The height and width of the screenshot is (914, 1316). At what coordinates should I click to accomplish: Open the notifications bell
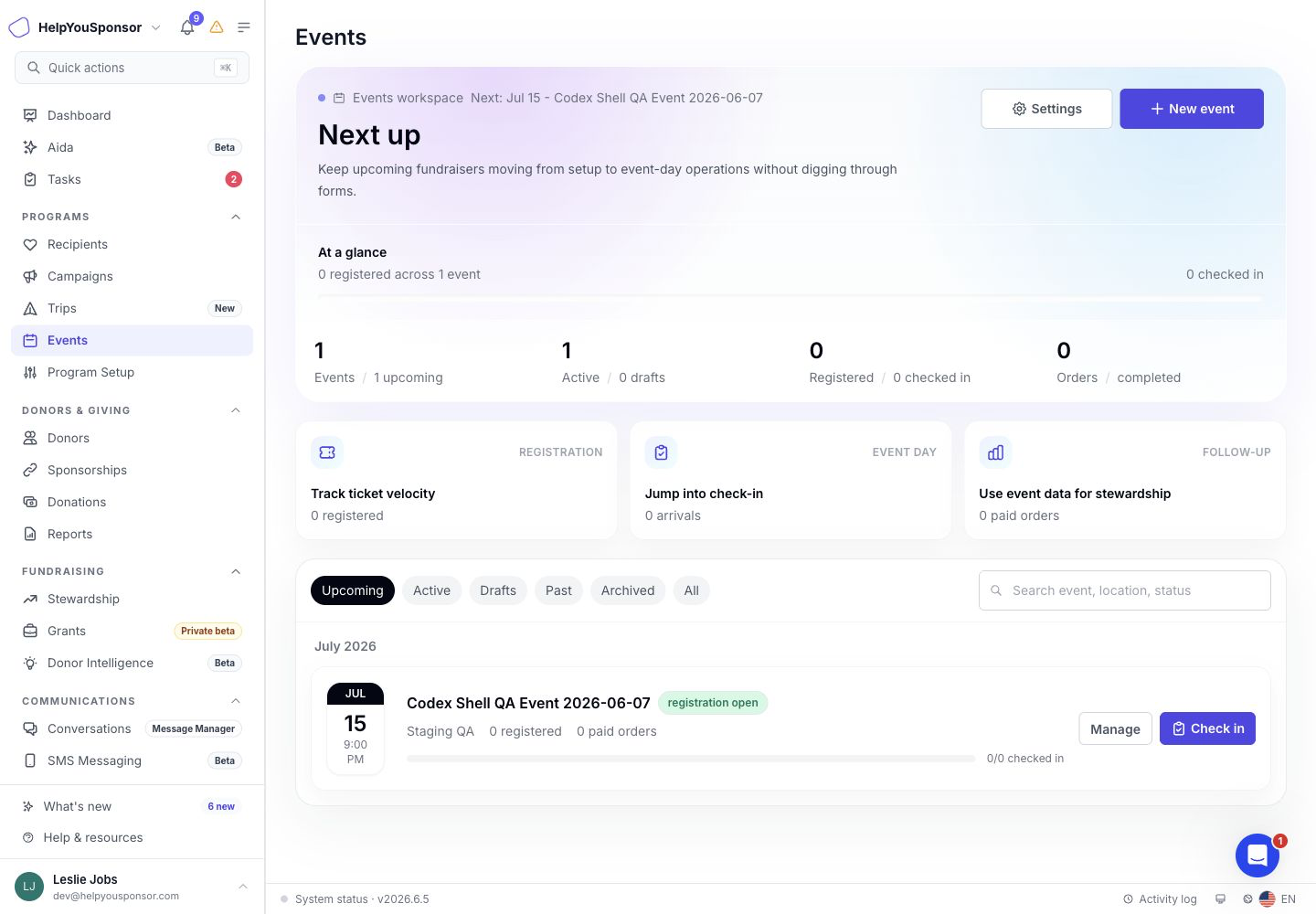pyautogui.click(x=187, y=27)
